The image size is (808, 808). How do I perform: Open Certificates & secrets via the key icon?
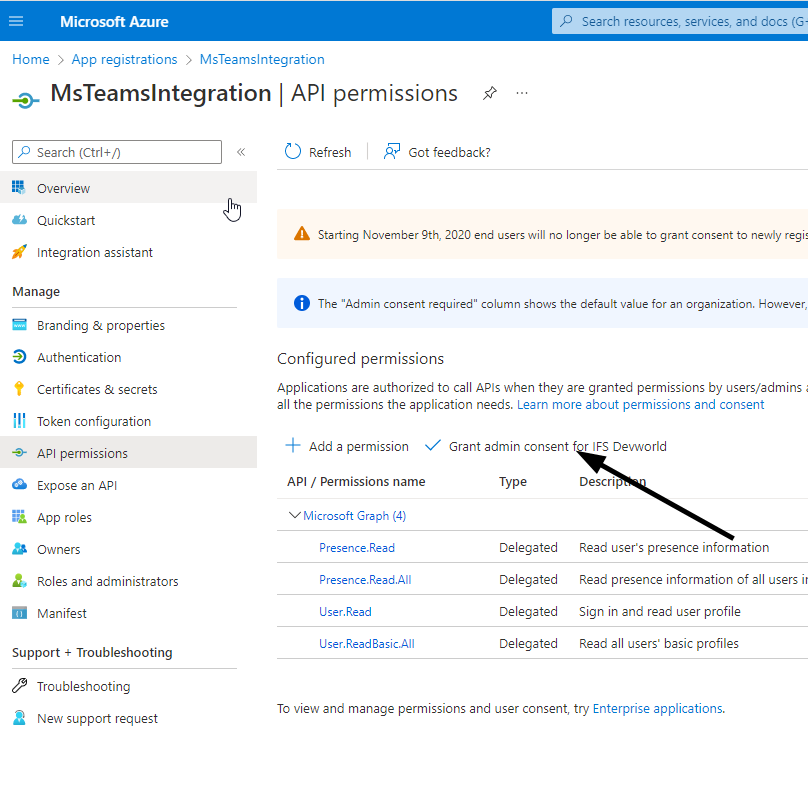(x=21, y=389)
